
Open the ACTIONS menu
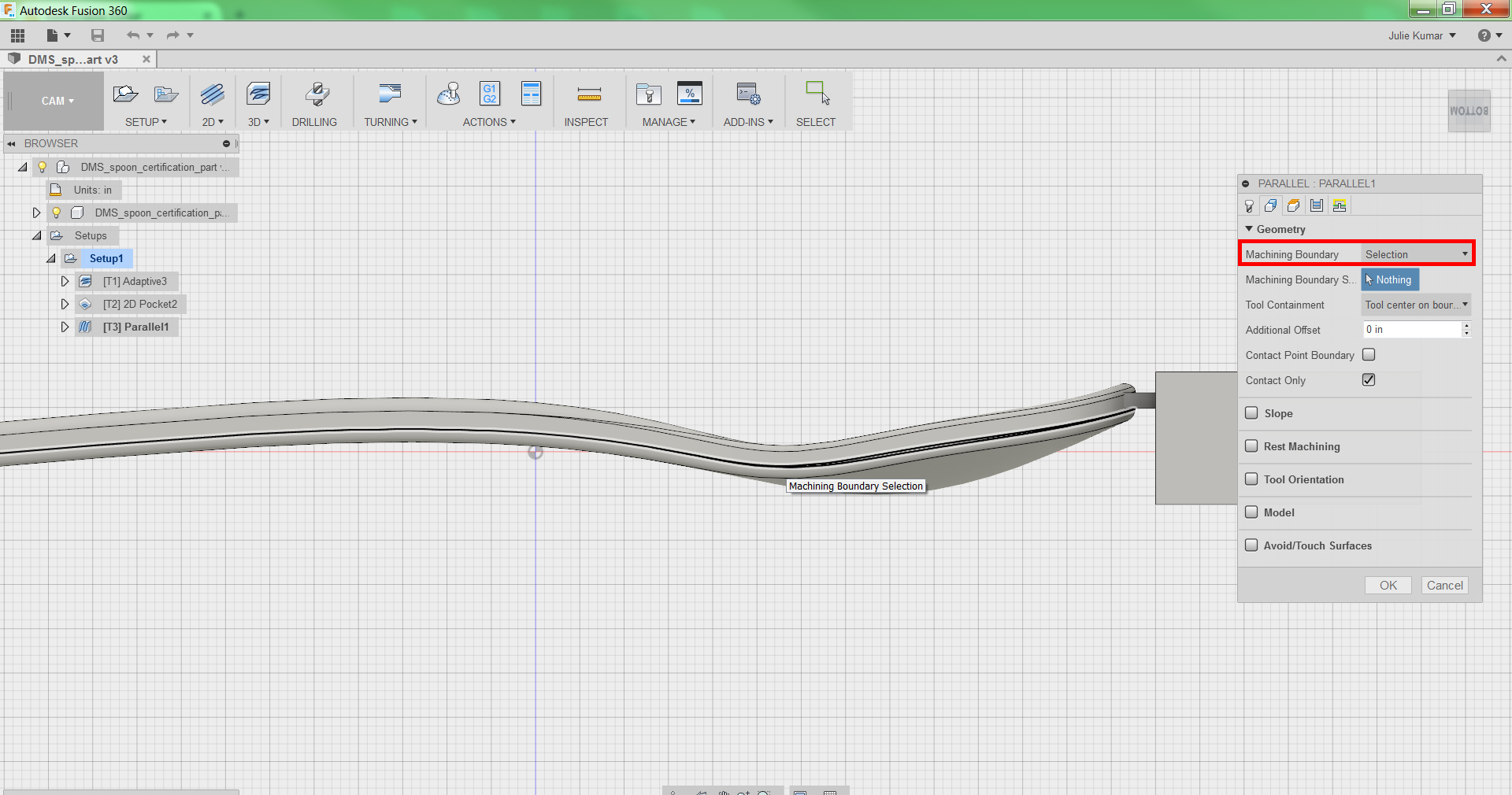[x=489, y=122]
